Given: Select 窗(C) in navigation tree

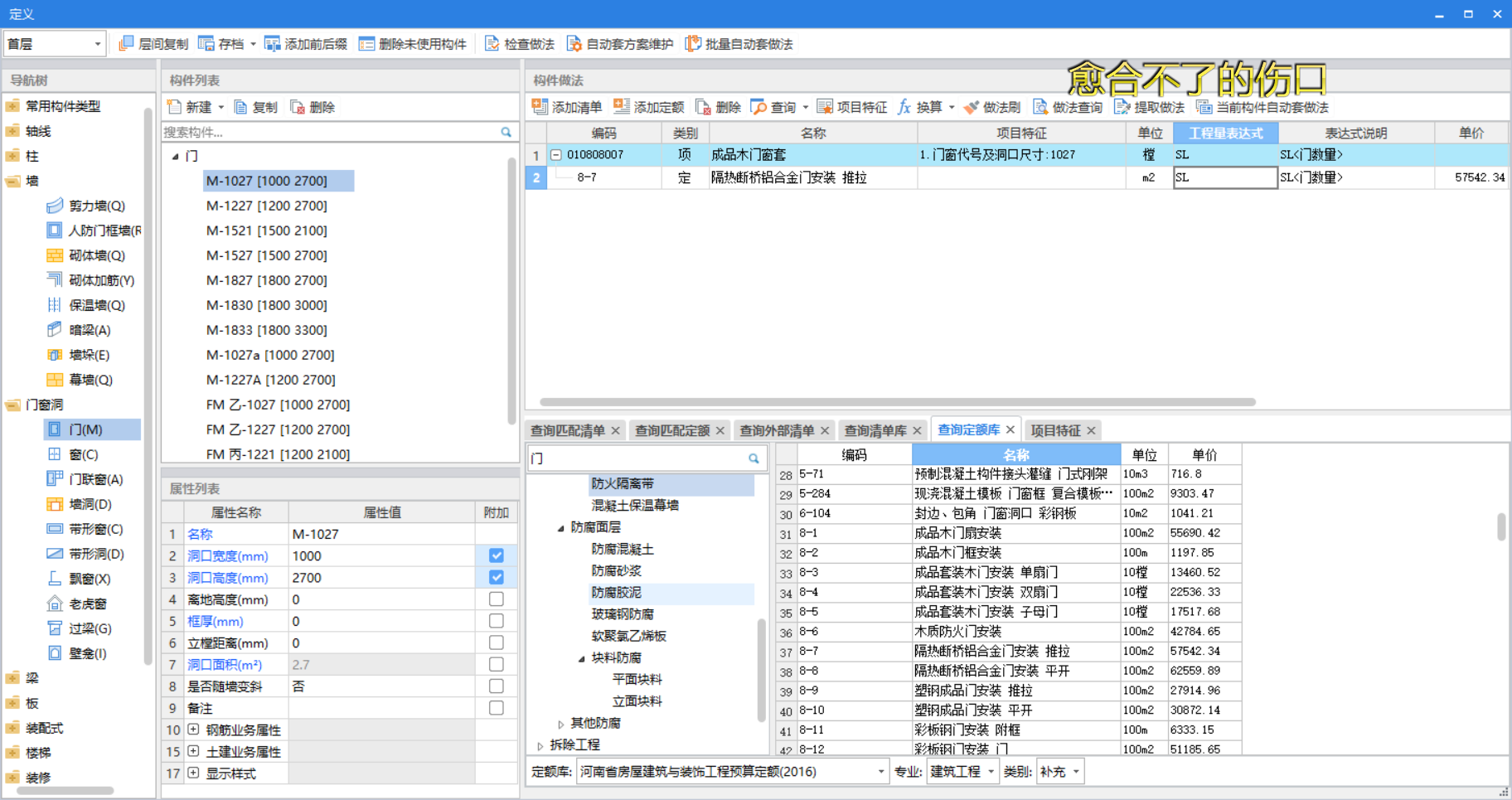Looking at the screenshot, I should point(84,454).
